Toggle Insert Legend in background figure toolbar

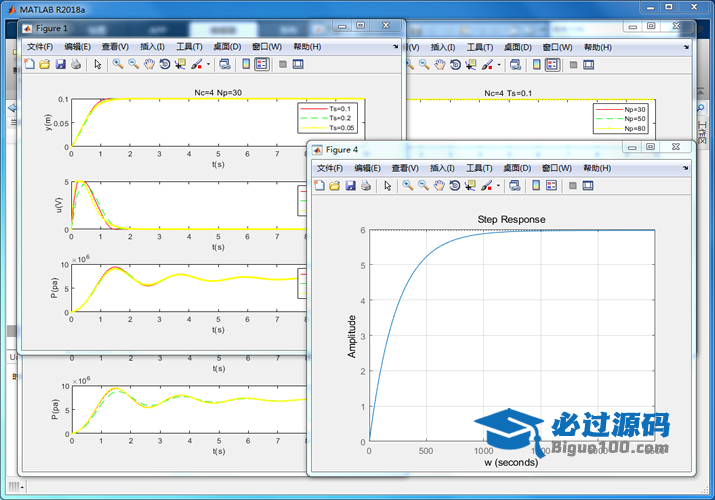(x=552, y=65)
